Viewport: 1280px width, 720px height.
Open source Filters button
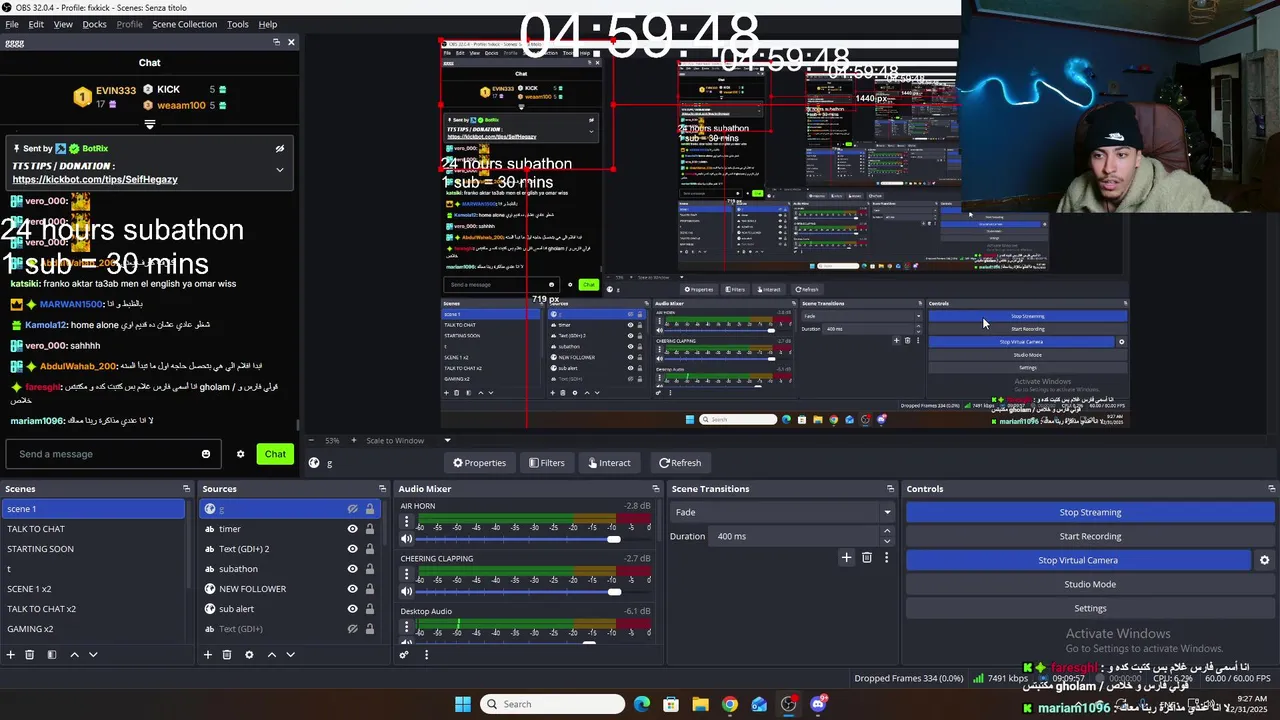(x=547, y=463)
